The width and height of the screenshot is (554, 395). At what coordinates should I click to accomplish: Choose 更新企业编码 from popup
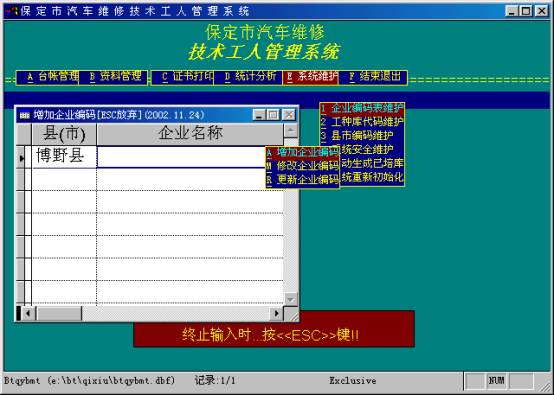coord(303,179)
